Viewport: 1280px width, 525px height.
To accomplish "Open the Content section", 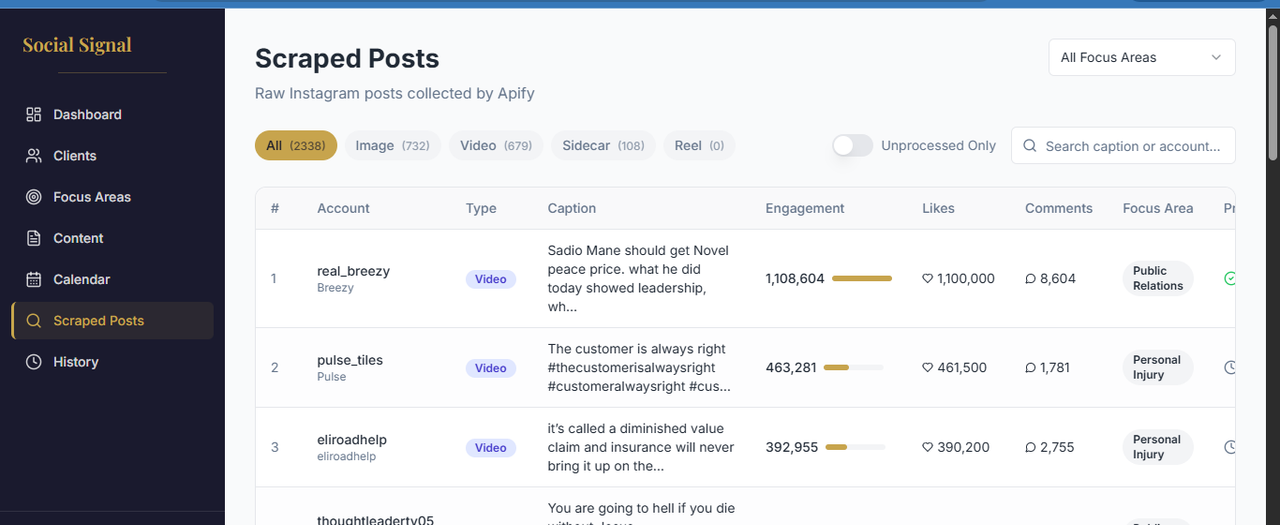I will pos(112,238).
